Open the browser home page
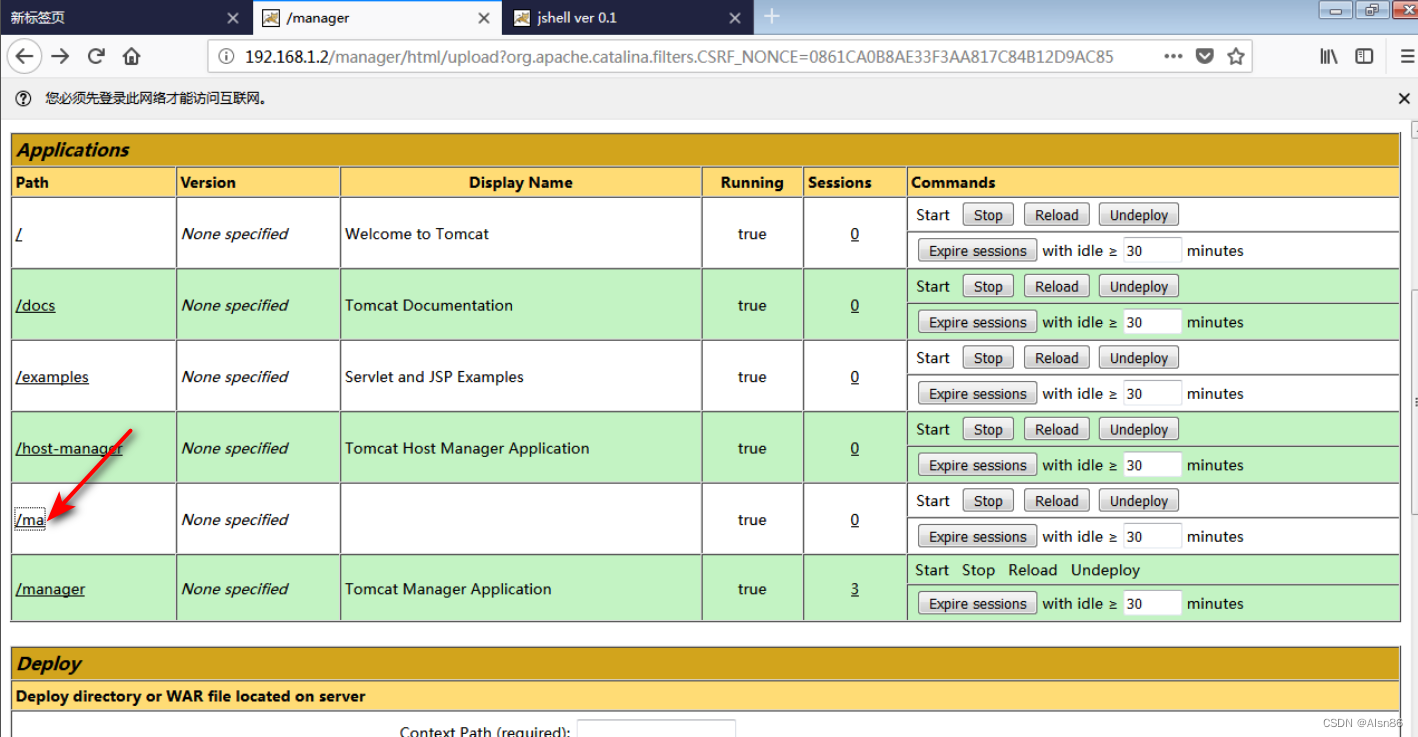The width and height of the screenshot is (1418, 737). 131,56
